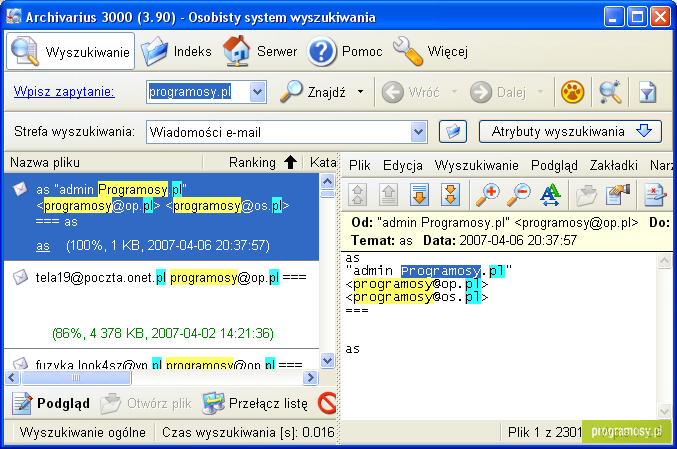Zoom in with the magnifier plus icon
Image resolution: width=677 pixels, height=449 pixels.
[x=487, y=195]
